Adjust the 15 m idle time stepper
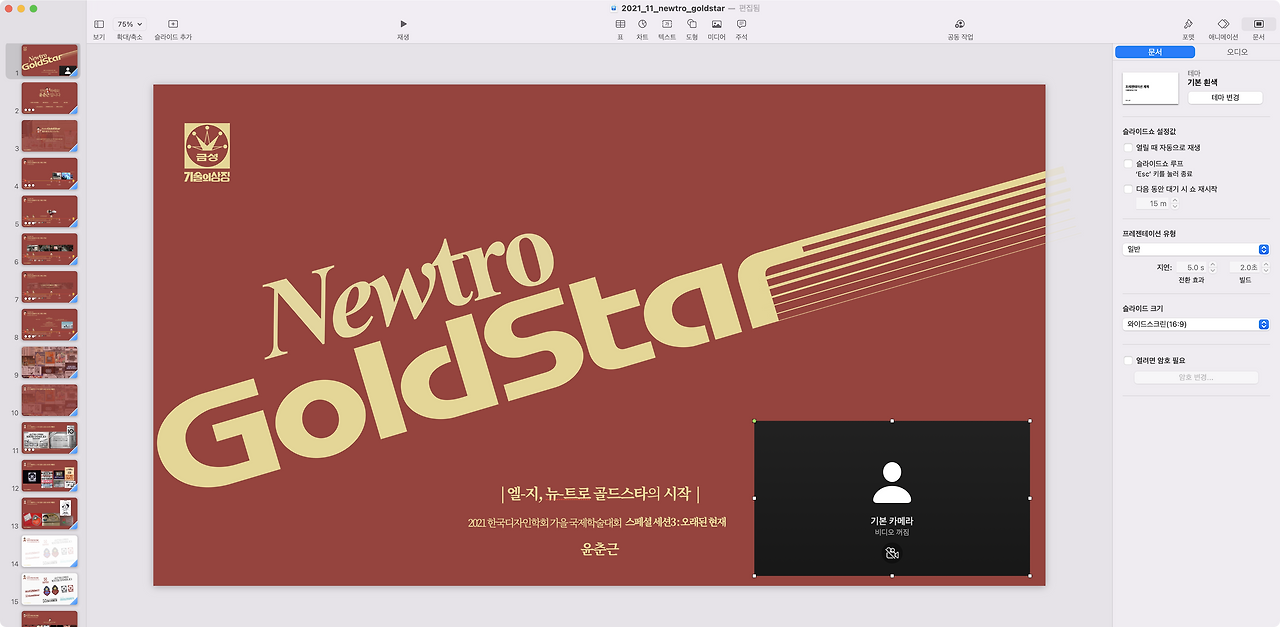The height and width of the screenshot is (627, 1280). (x=1175, y=203)
